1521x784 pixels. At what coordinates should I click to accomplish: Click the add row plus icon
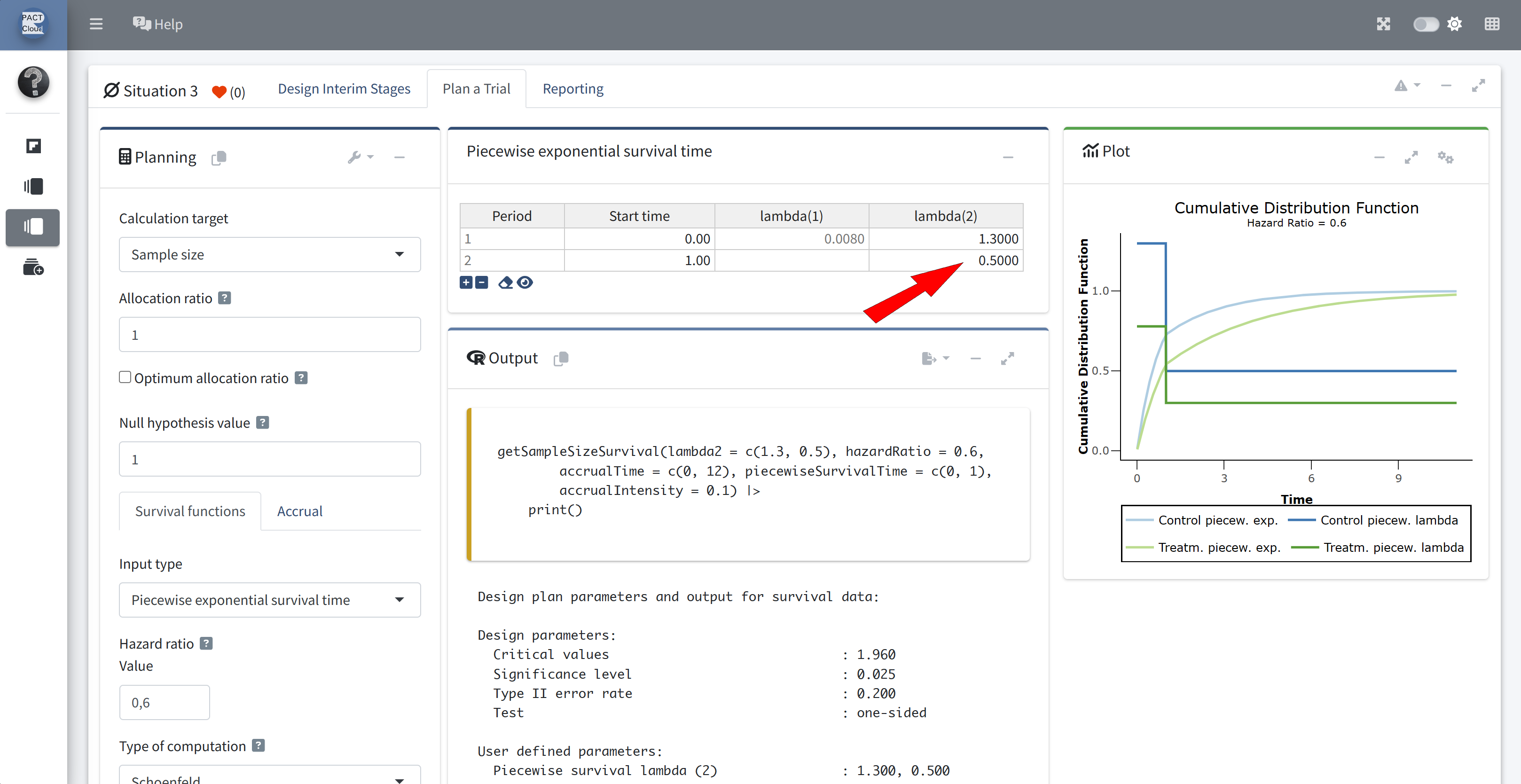click(x=466, y=282)
